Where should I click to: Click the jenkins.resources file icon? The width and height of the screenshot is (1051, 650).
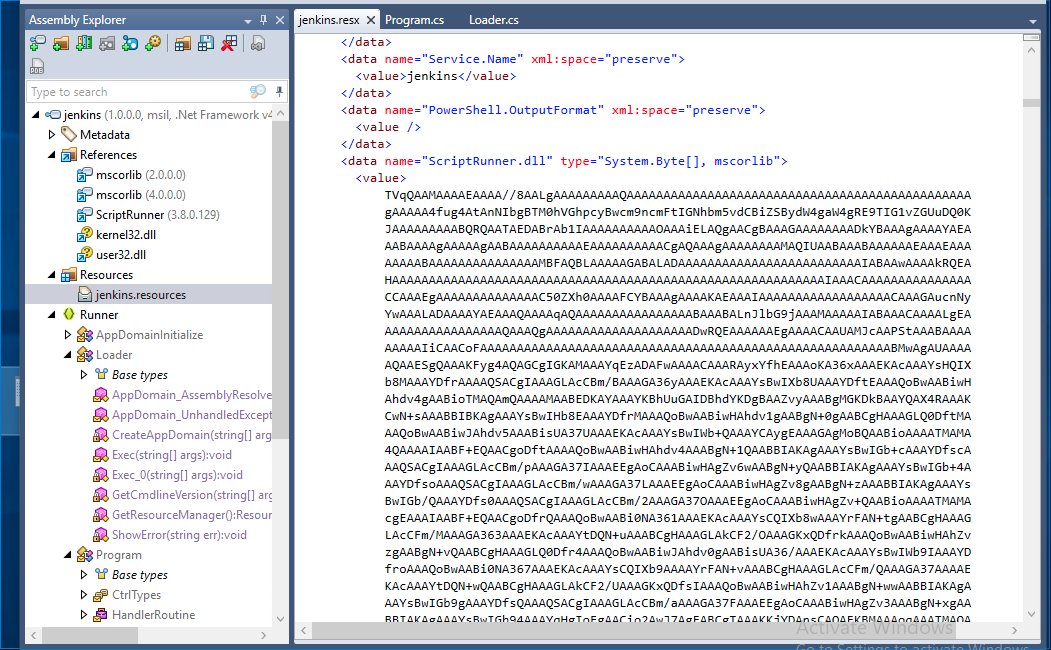pyautogui.click(x=84, y=294)
